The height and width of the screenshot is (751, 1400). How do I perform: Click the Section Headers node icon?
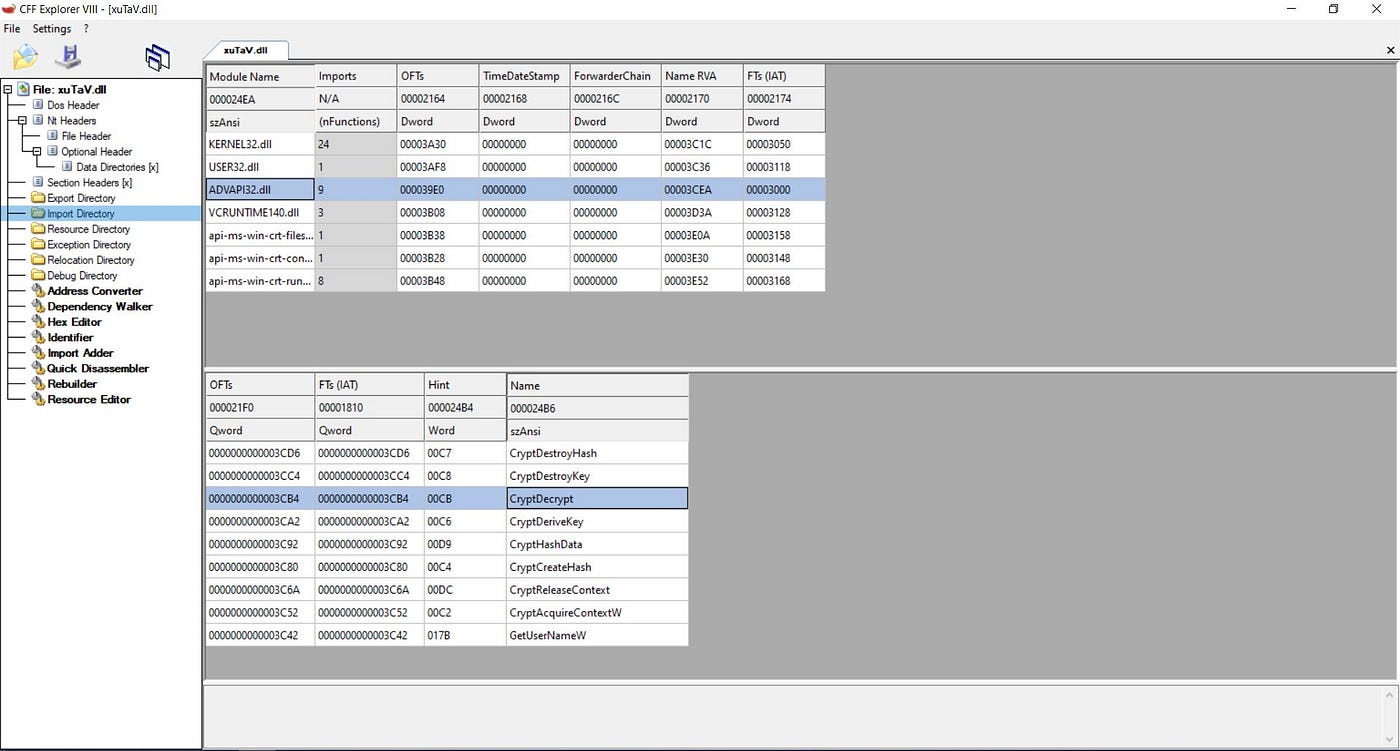pyautogui.click(x=38, y=182)
